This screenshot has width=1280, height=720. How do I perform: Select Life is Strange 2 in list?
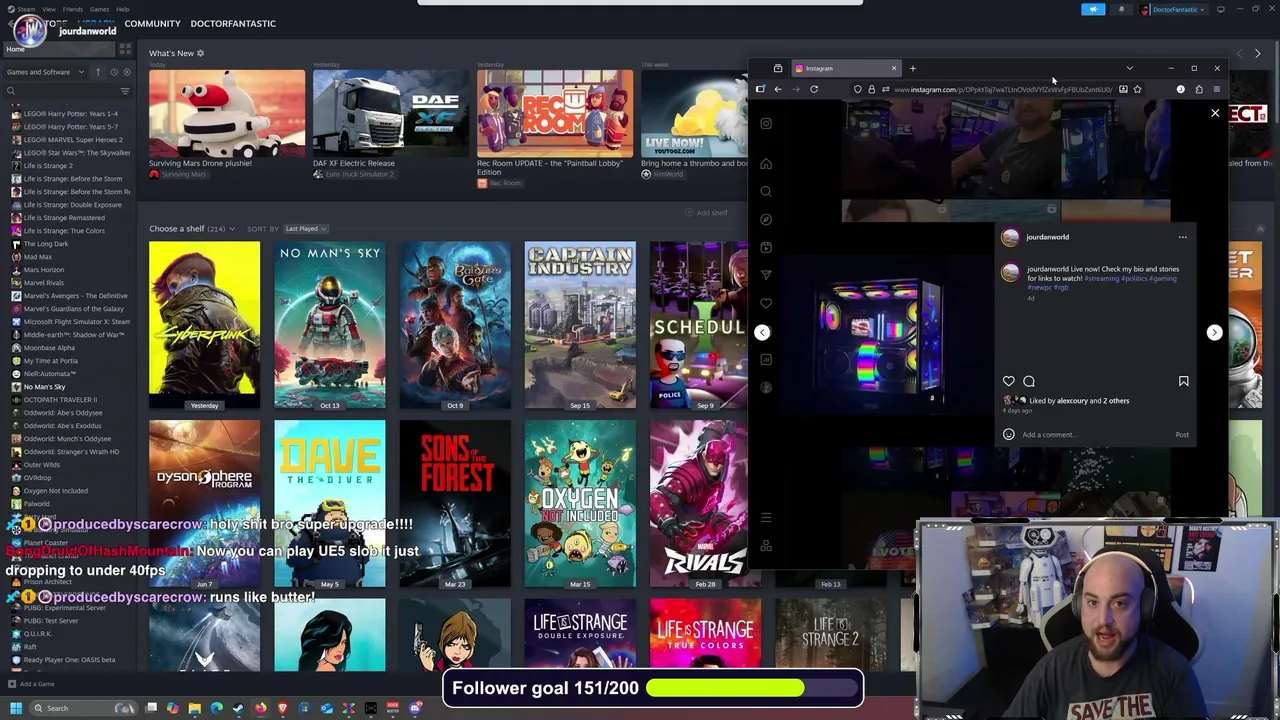47,166
